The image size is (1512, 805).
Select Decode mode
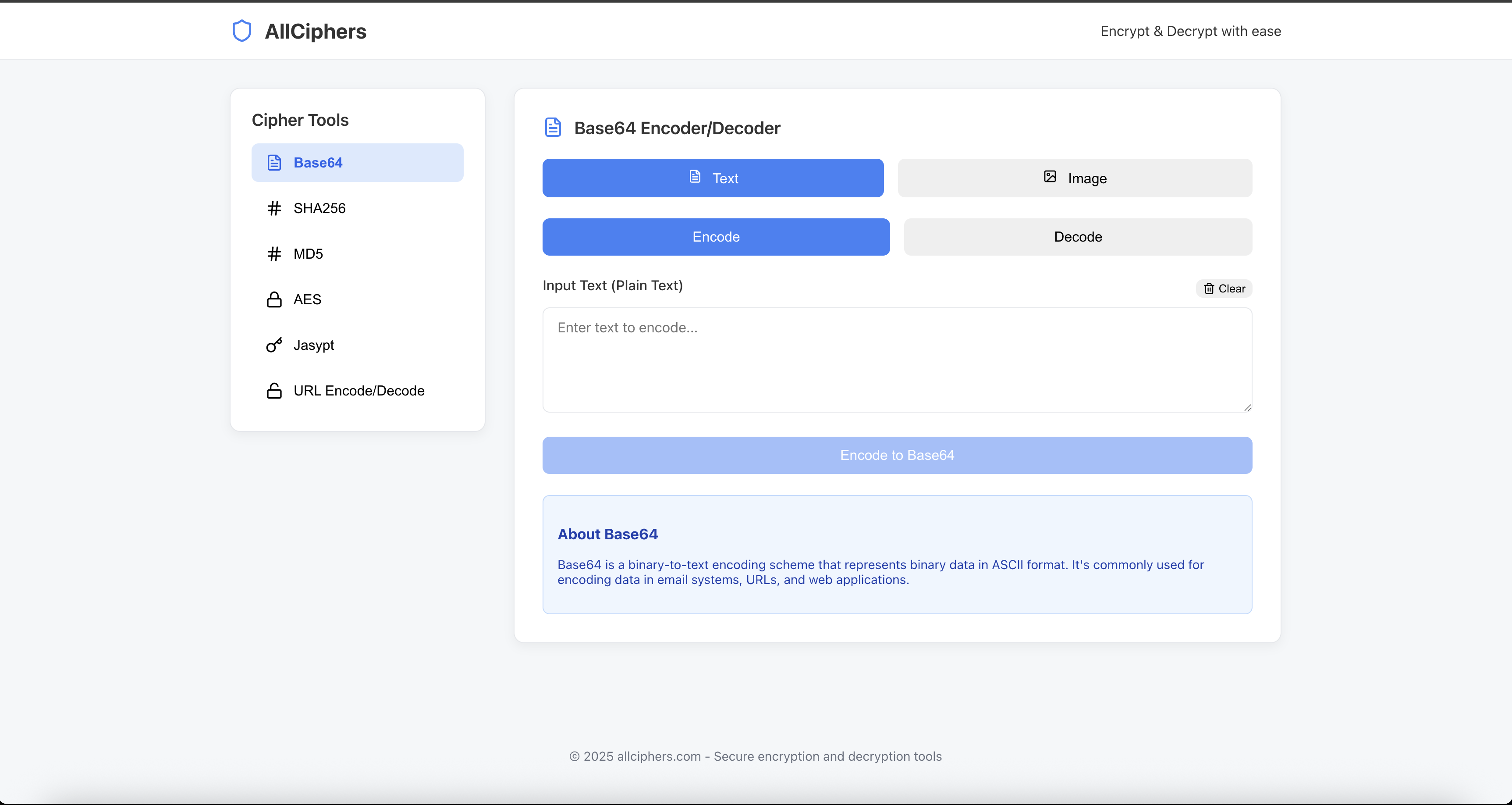coord(1078,237)
